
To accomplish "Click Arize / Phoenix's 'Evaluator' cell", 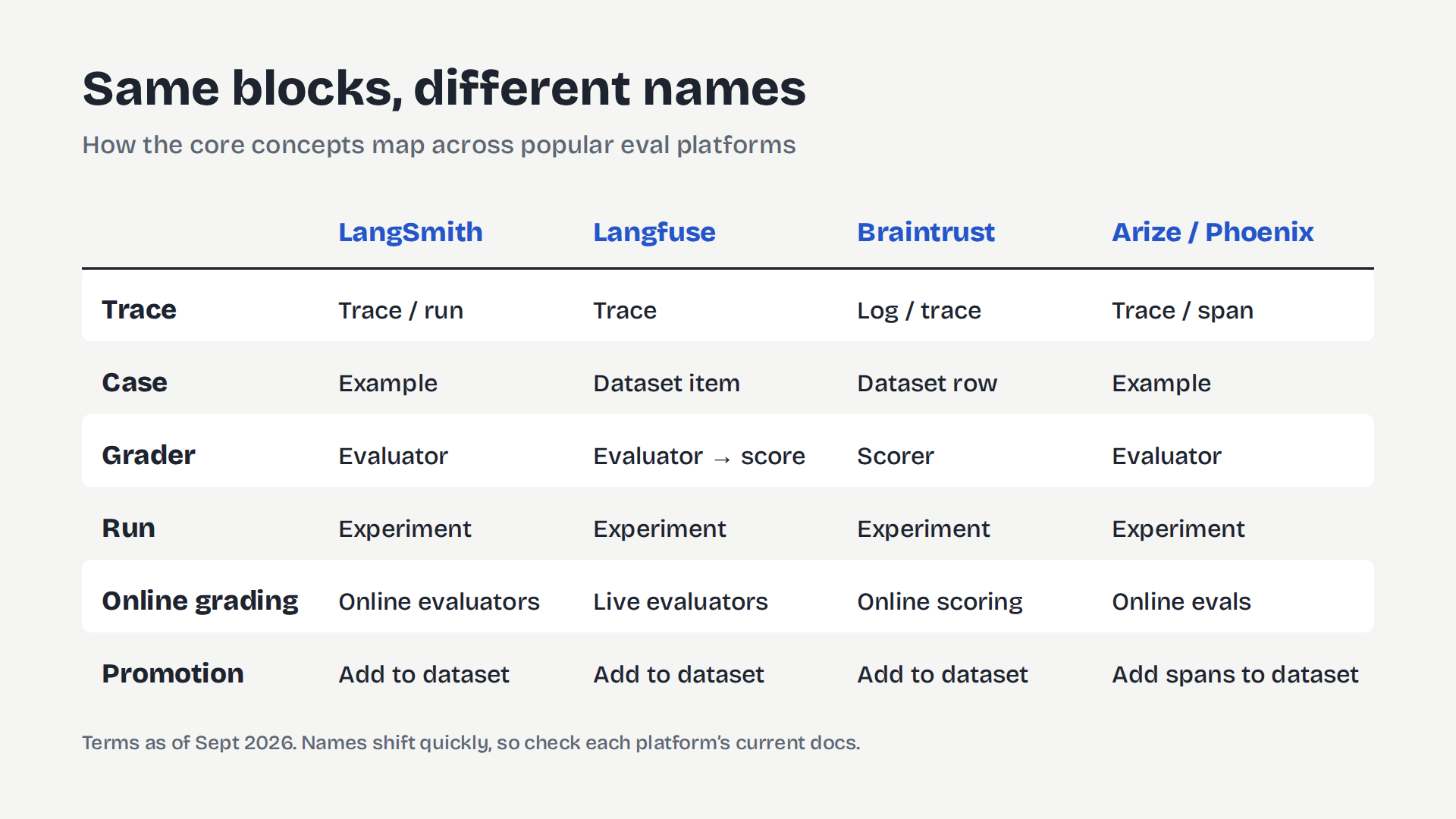I will [1166, 456].
